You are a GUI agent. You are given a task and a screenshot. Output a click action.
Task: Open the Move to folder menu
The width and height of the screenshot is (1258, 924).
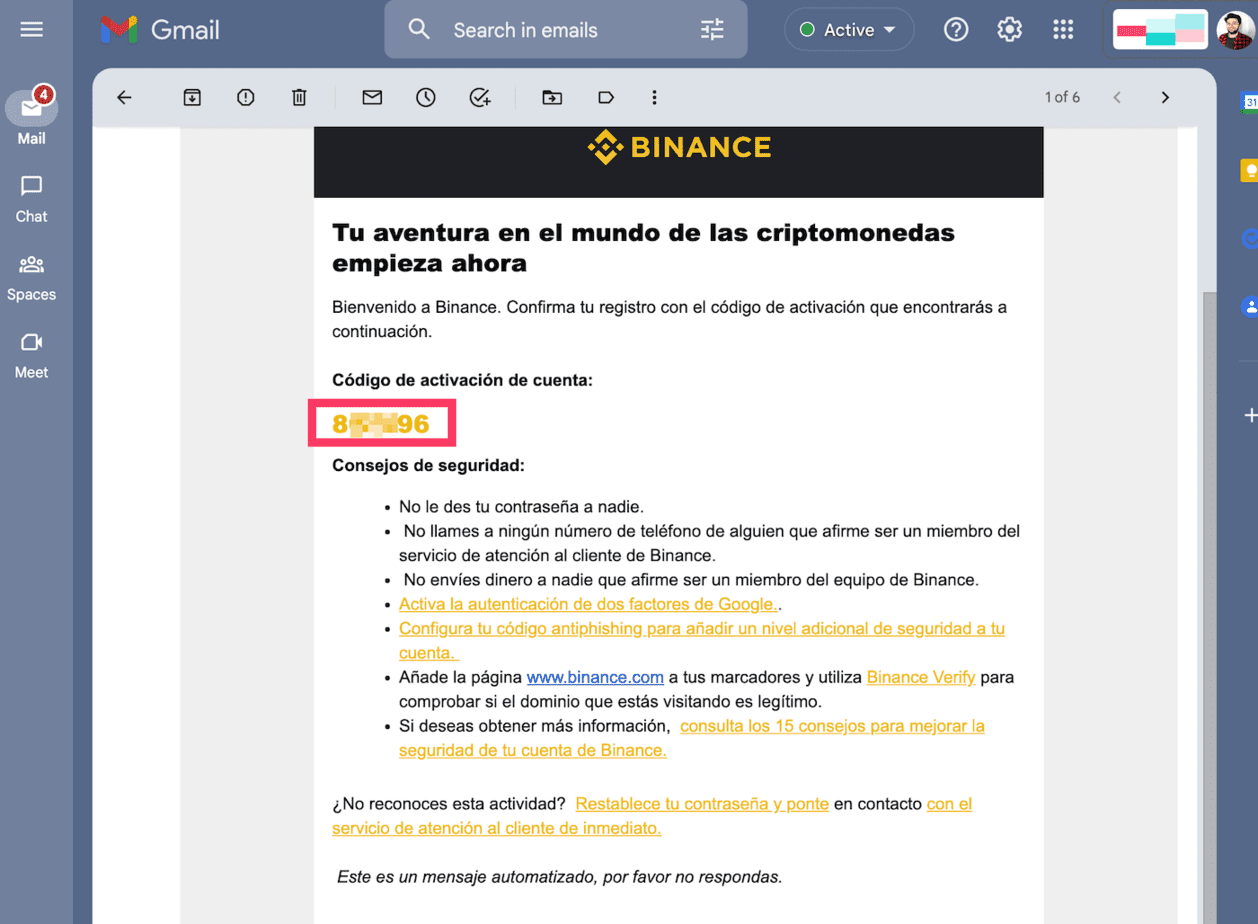point(552,97)
